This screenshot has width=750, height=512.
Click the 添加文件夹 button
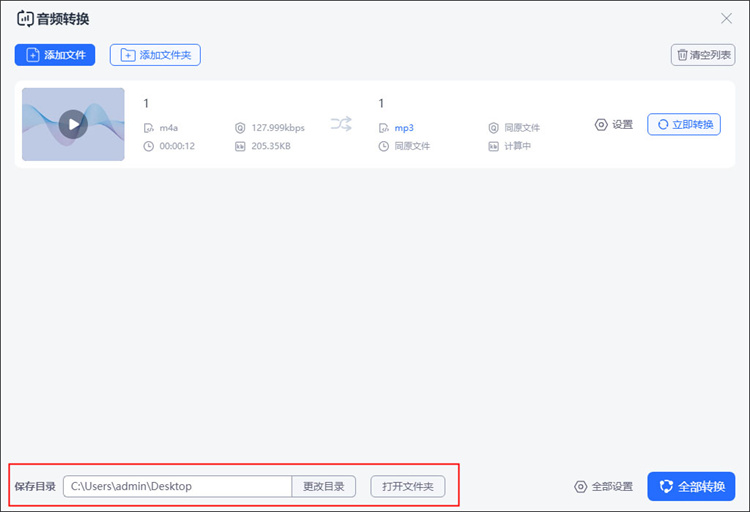(x=155, y=55)
